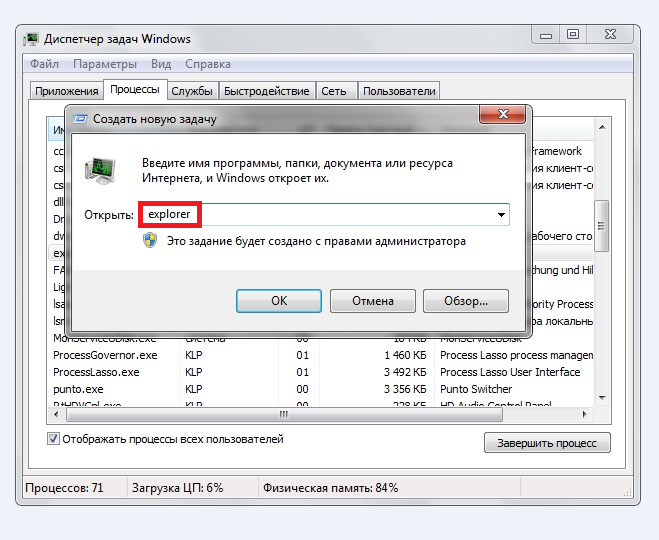Screen dimensions: 659x540
Task: Click the Create New Task dialog title icon
Action: (80, 119)
